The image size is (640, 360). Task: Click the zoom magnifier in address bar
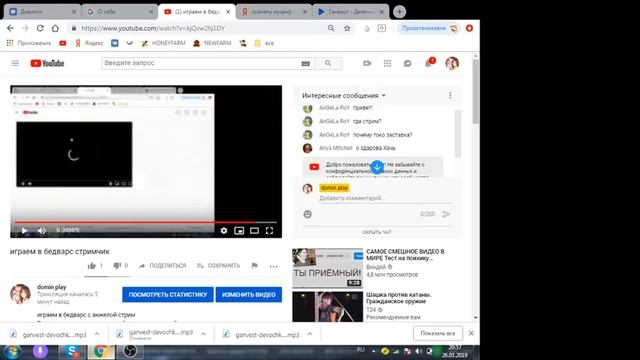click(331, 28)
